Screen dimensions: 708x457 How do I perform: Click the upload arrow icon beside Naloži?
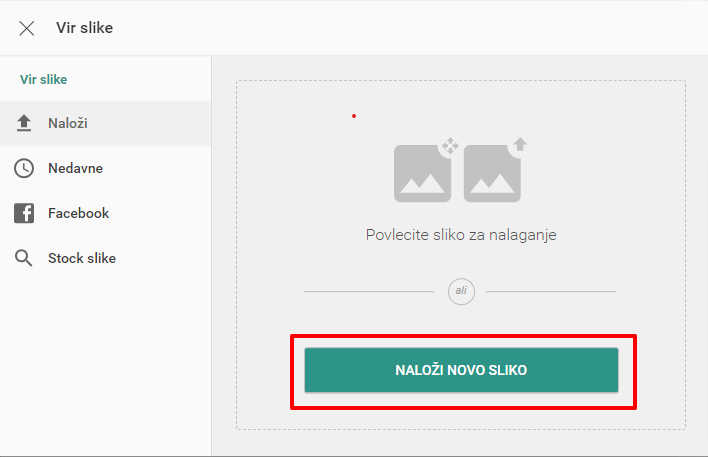[24, 123]
